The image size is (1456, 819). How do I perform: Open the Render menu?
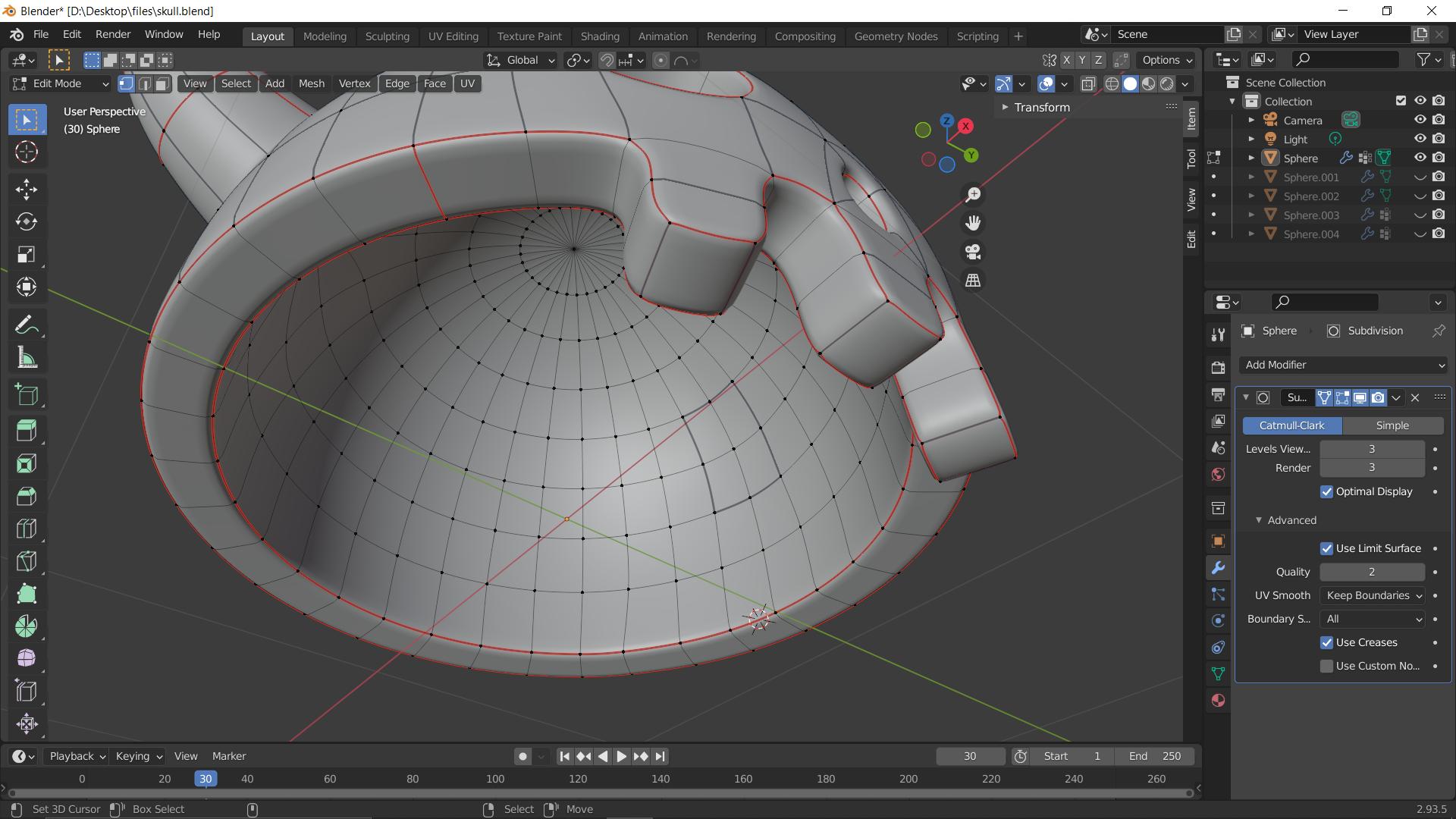pos(113,34)
